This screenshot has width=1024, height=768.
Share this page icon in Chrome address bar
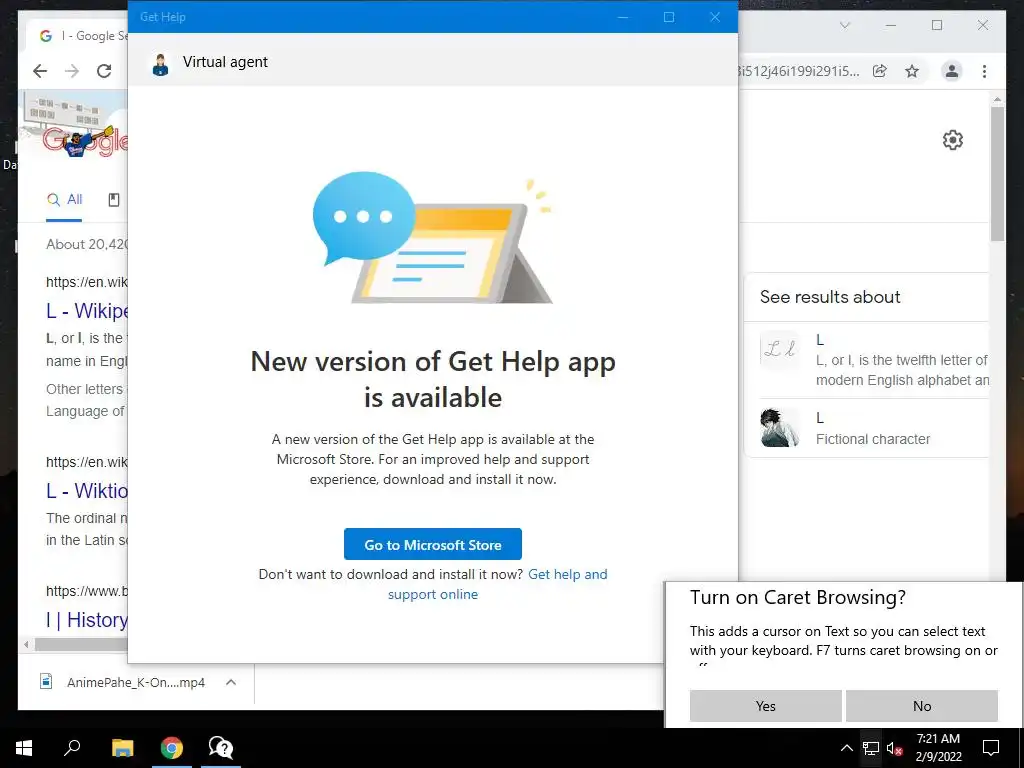tap(880, 71)
